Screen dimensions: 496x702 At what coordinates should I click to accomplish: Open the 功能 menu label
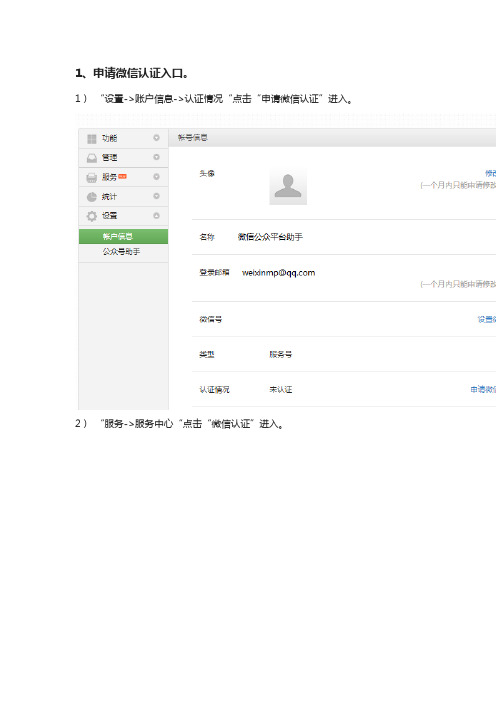coord(109,138)
